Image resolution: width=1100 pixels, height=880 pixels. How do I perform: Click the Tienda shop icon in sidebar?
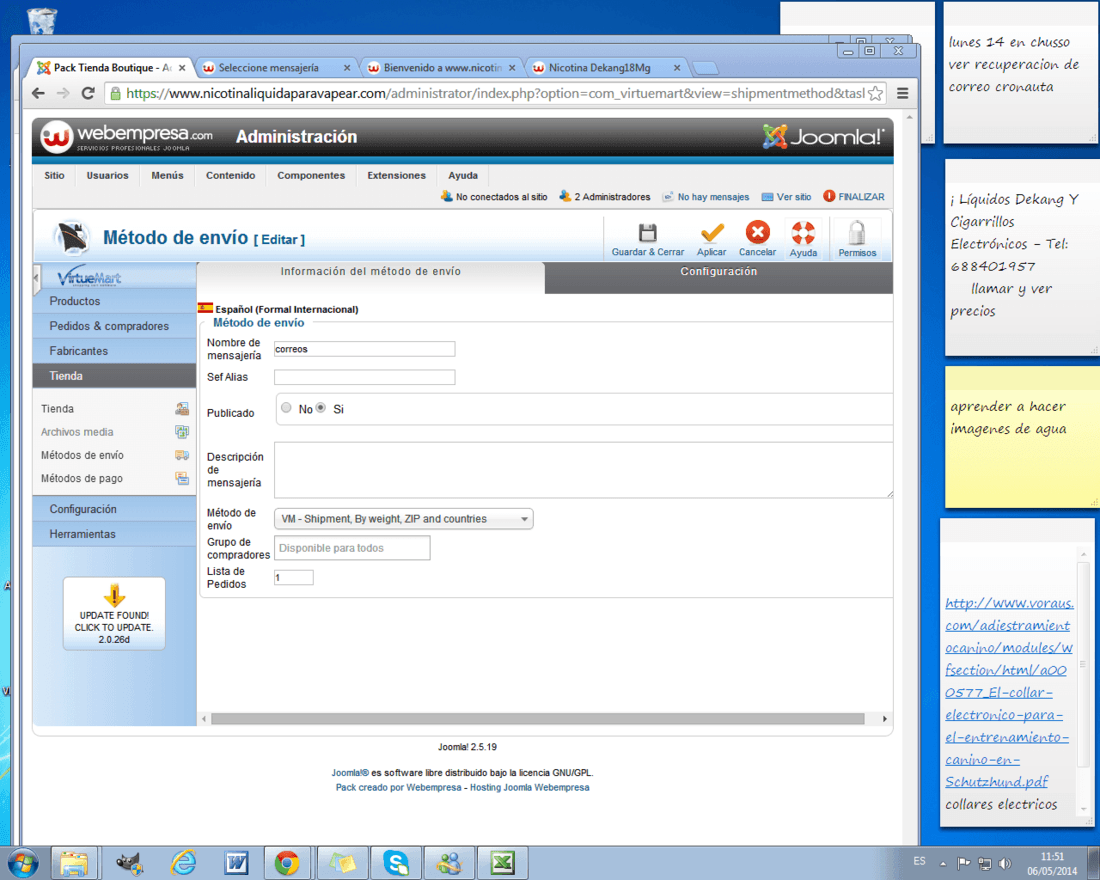[182, 408]
